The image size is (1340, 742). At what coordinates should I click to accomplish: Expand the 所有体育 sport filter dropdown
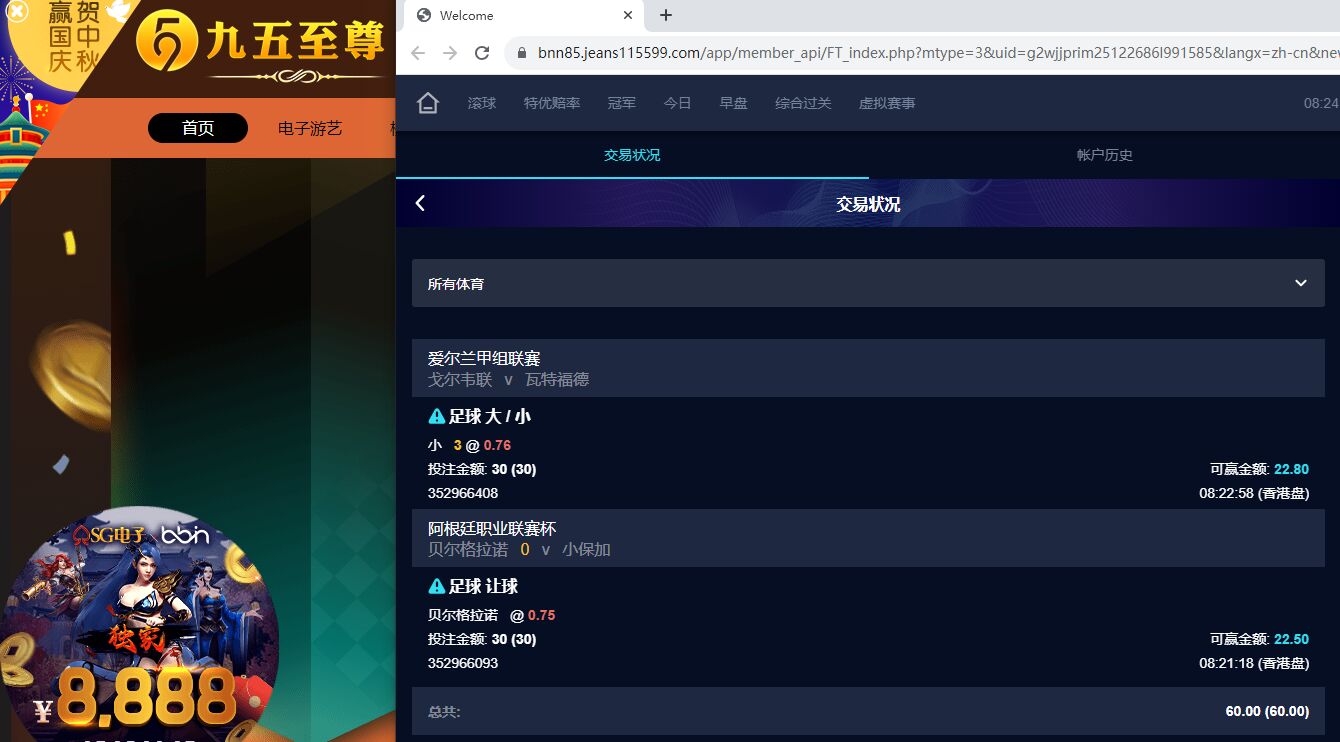868,283
